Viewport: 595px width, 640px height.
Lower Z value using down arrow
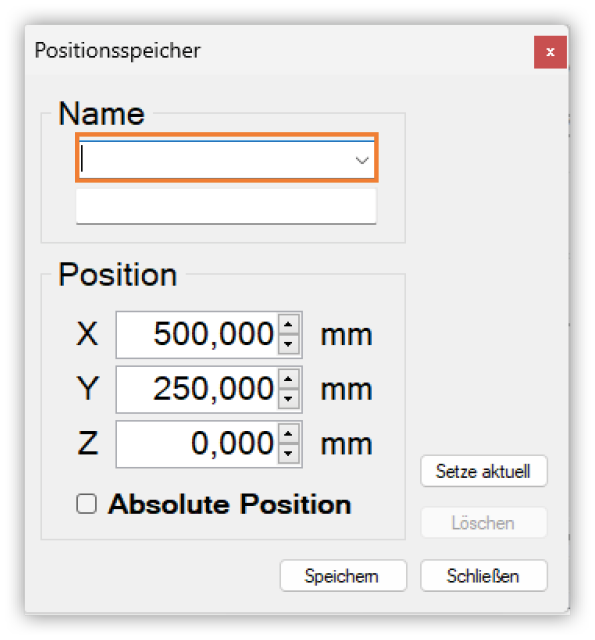[289, 453]
